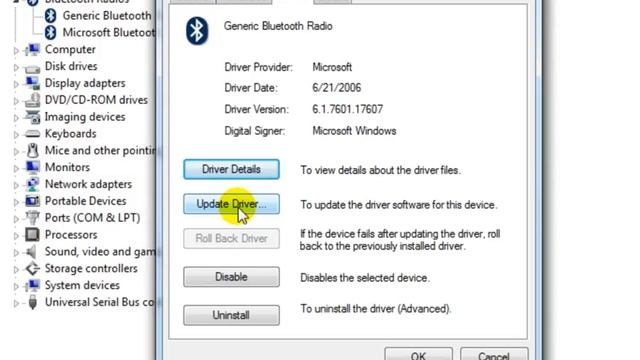Click the 'Generic Bluetooth Radio' dialog heading
The image size is (640, 360).
[278, 26]
